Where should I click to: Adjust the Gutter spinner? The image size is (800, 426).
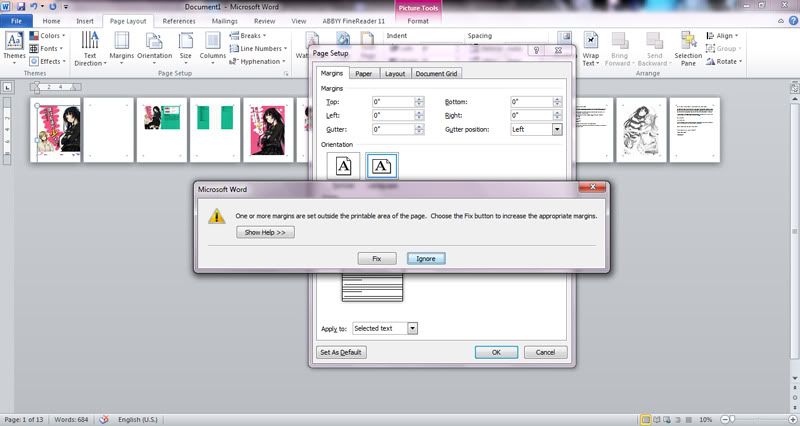[419, 130]
